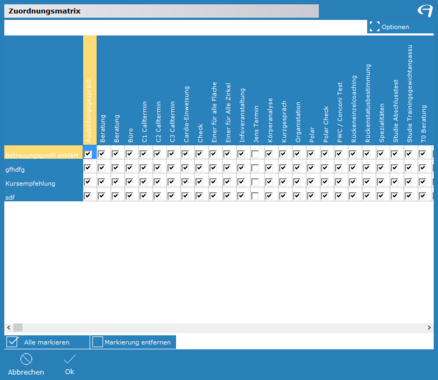Click the search field below the title
Screen dimensions: 438x380
tap(185, 27)
